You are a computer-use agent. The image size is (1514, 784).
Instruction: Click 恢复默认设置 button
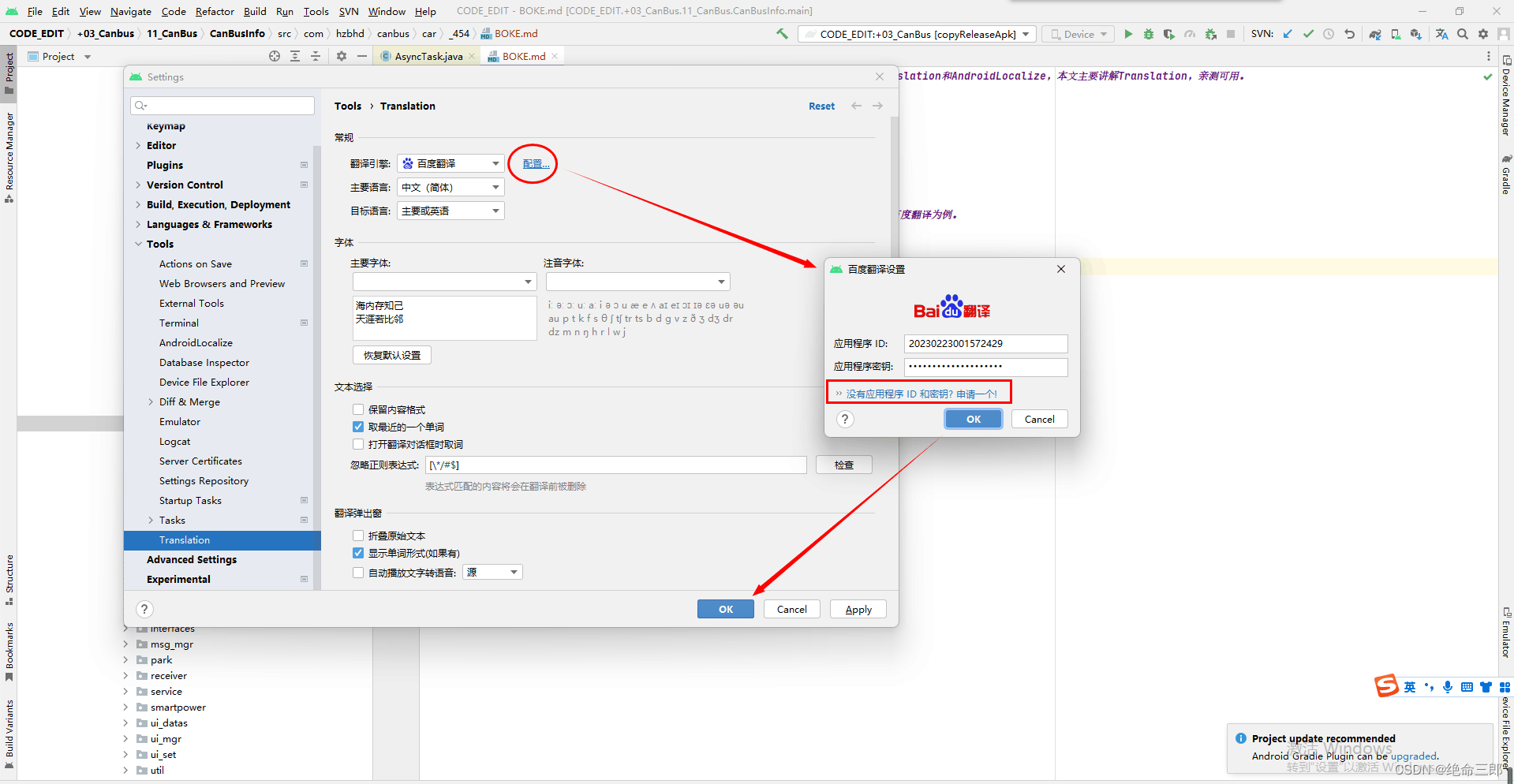(392, 355)
